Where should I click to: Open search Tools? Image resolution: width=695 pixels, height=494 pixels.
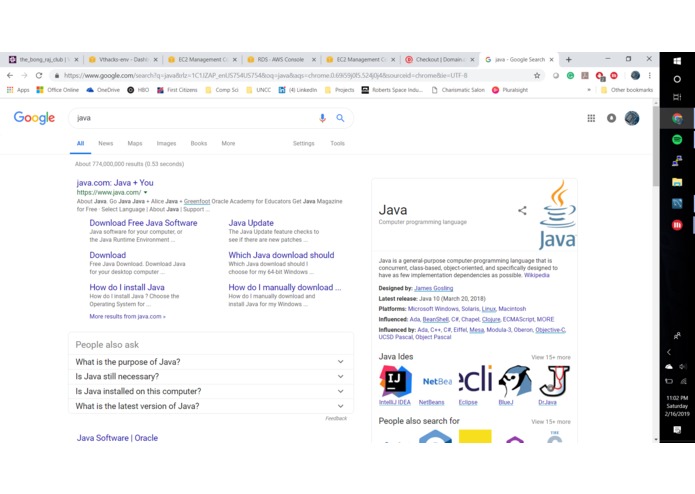[x=337, y=144]
